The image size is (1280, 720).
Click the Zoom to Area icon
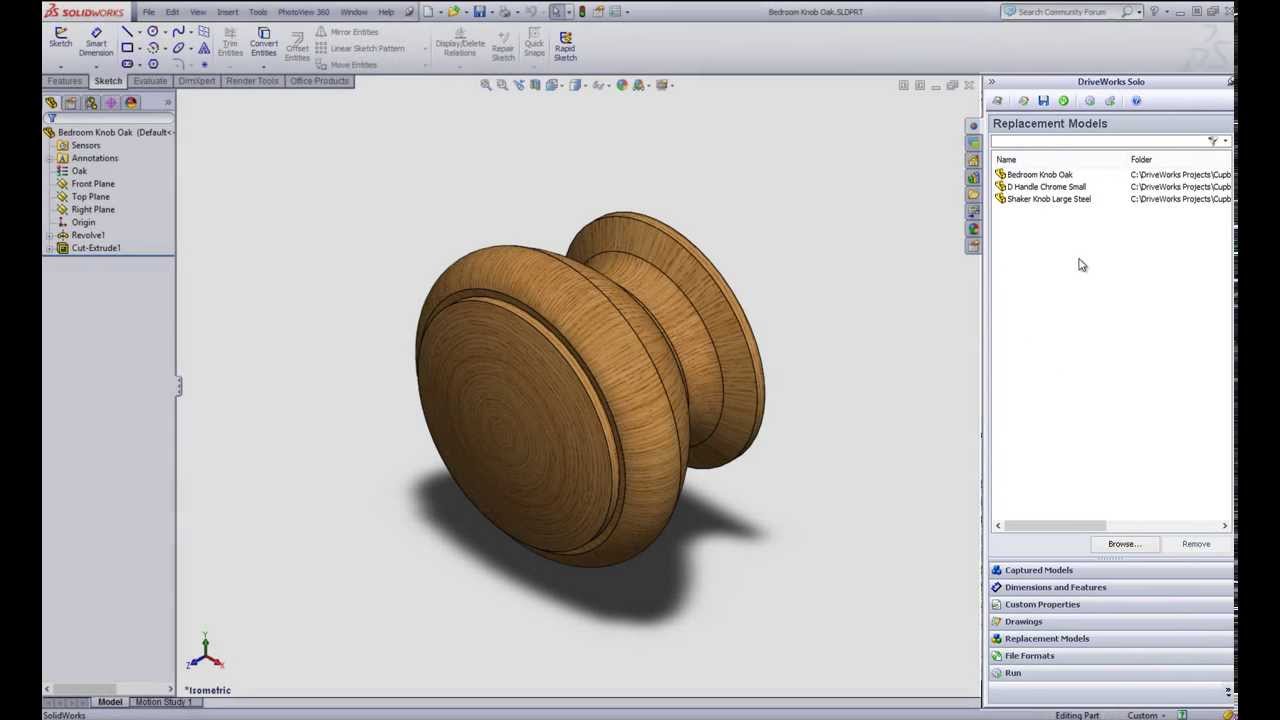[x=503, y=85]
